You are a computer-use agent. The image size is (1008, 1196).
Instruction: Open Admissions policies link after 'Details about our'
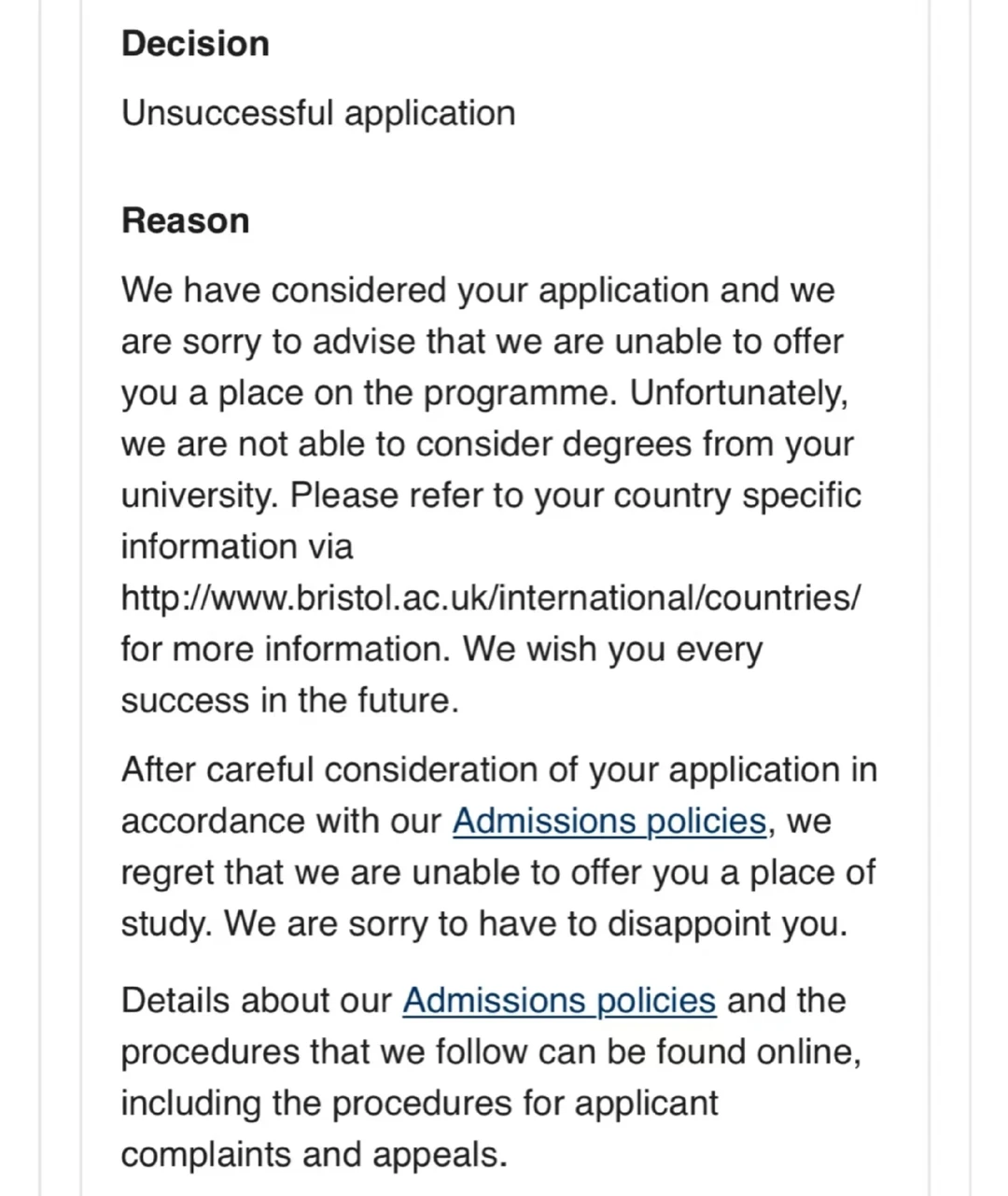[559, 1001]
